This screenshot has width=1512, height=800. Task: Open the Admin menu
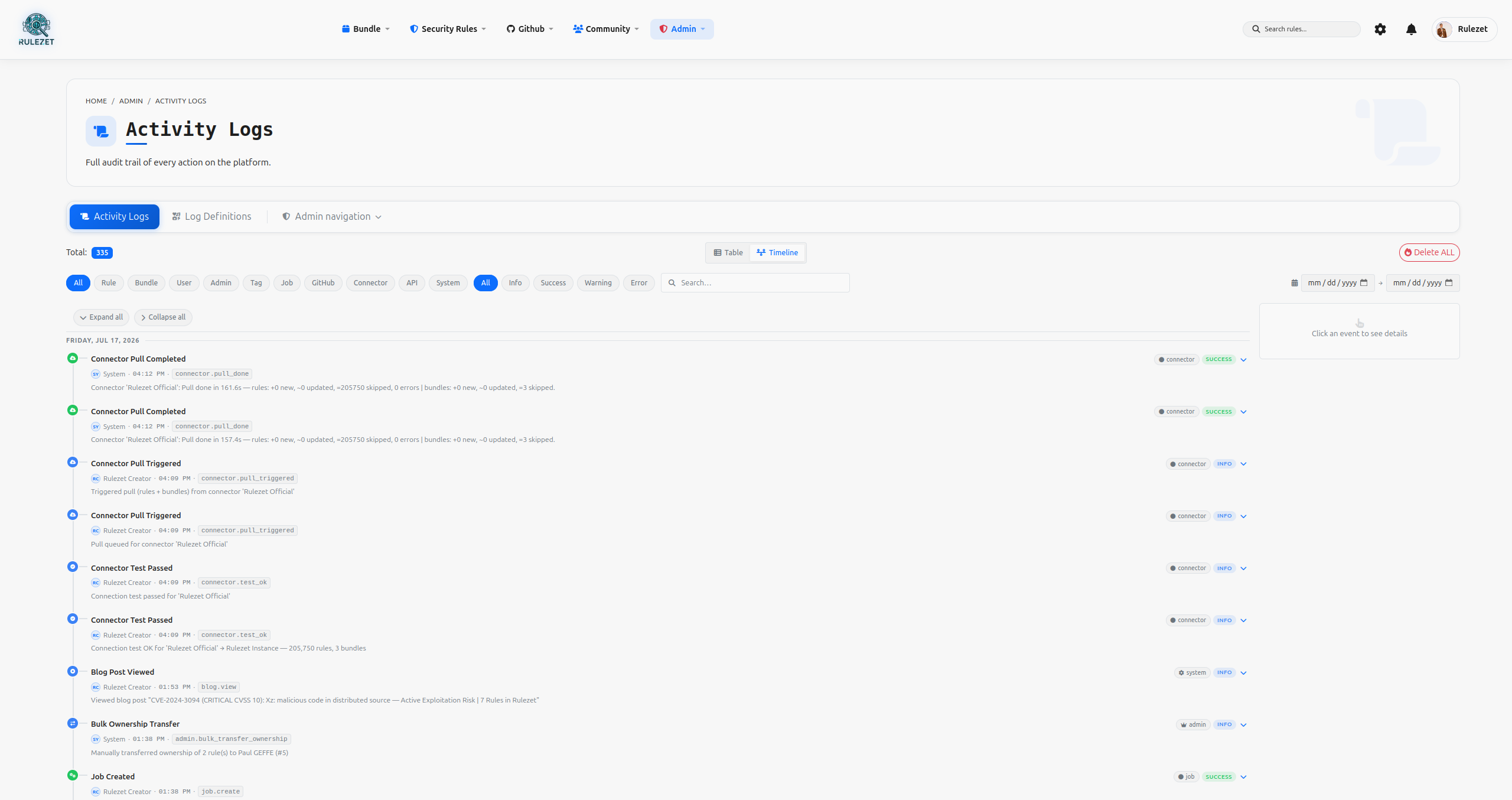(x=682, y=29)
